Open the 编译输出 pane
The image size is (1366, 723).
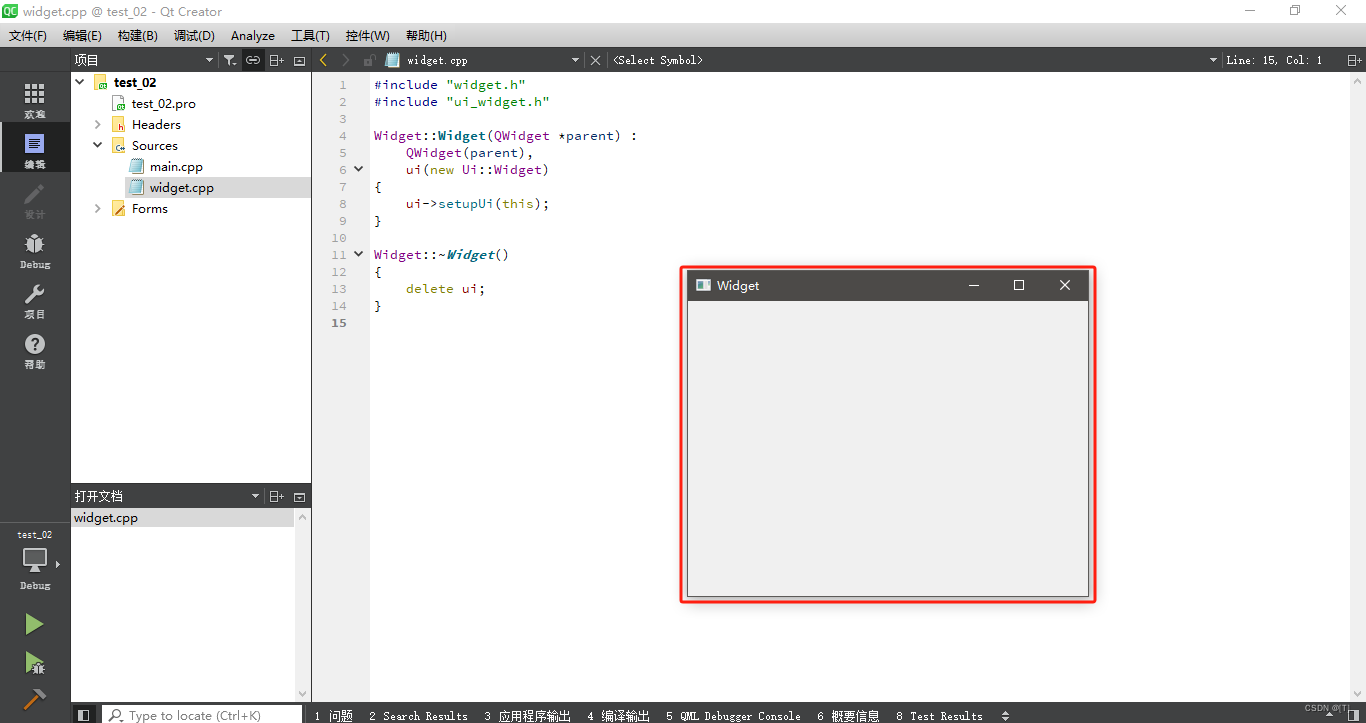tap(618, 715)
